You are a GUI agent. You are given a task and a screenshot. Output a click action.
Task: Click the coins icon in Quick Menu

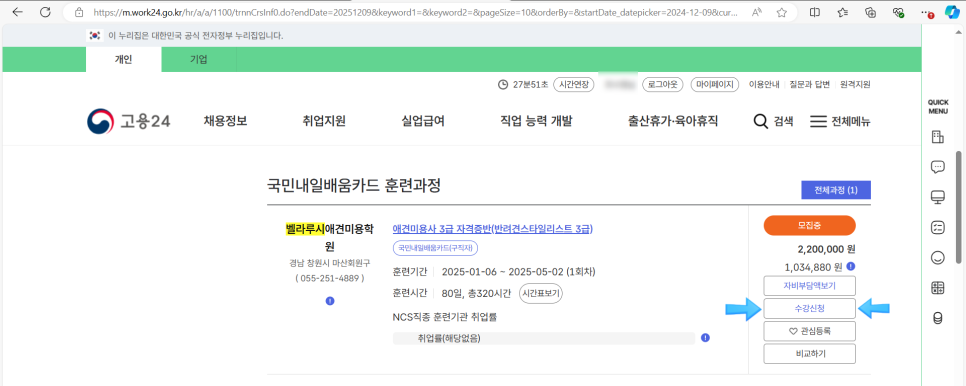coord(938,318)
